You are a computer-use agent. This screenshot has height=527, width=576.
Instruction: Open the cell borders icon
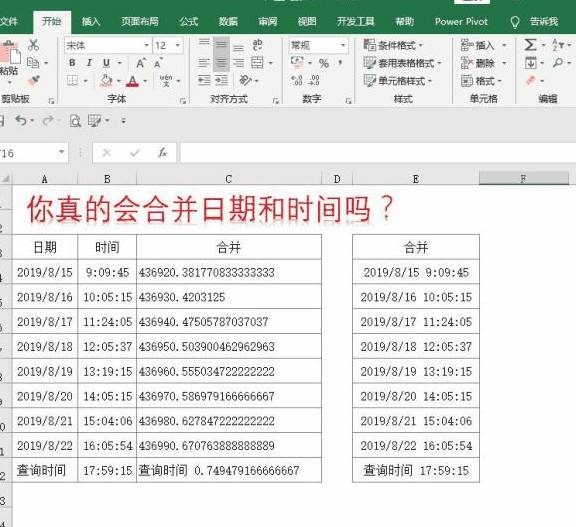[x=72, y=80]
